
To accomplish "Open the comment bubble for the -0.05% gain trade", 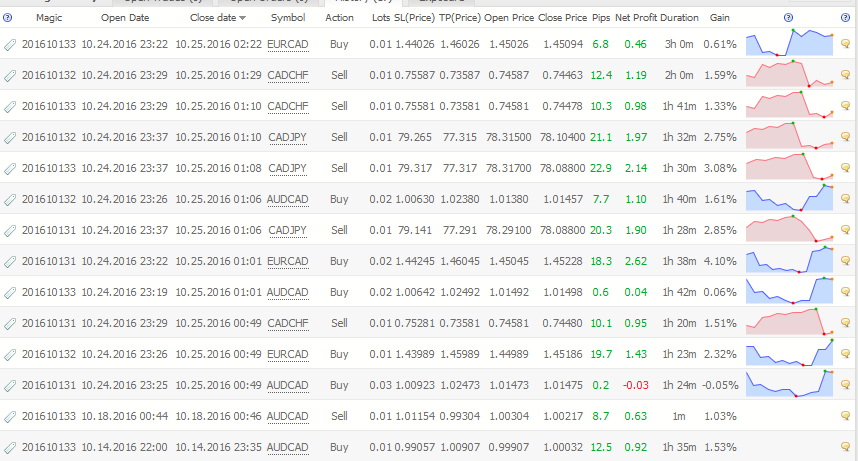I will coord(845,385).
